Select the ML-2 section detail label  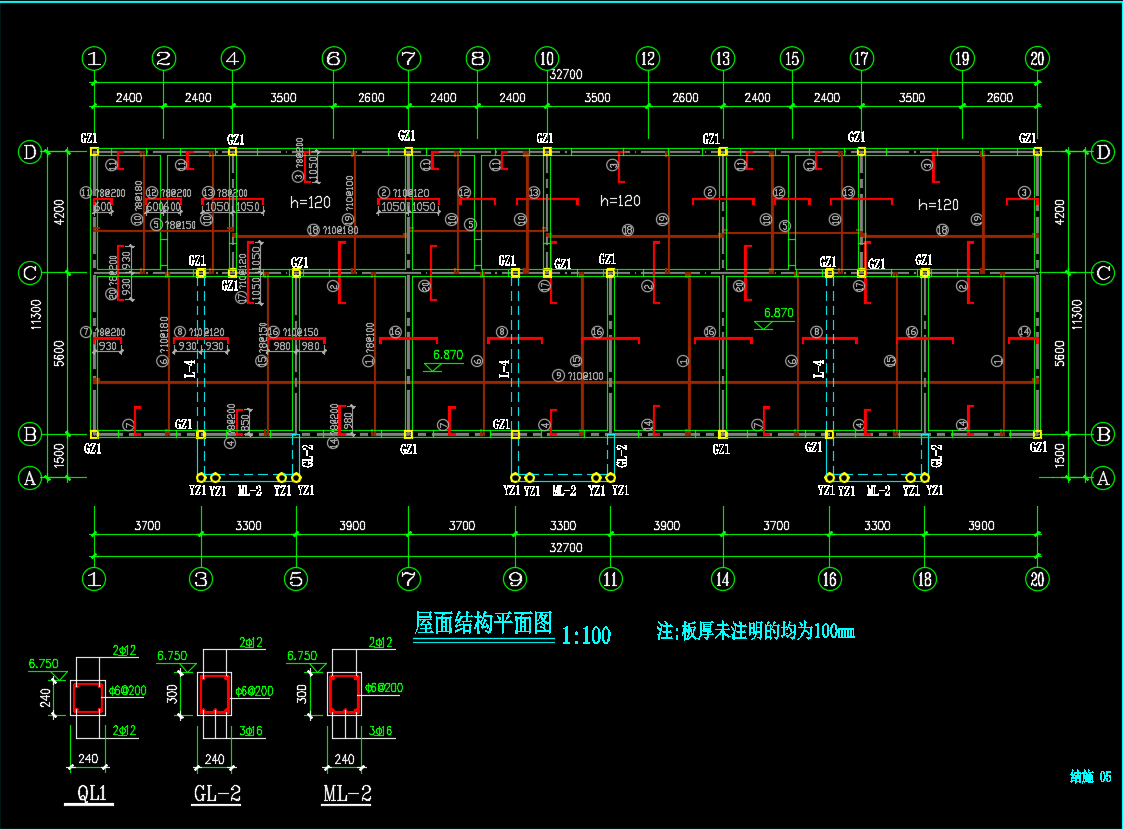(347, 795)
